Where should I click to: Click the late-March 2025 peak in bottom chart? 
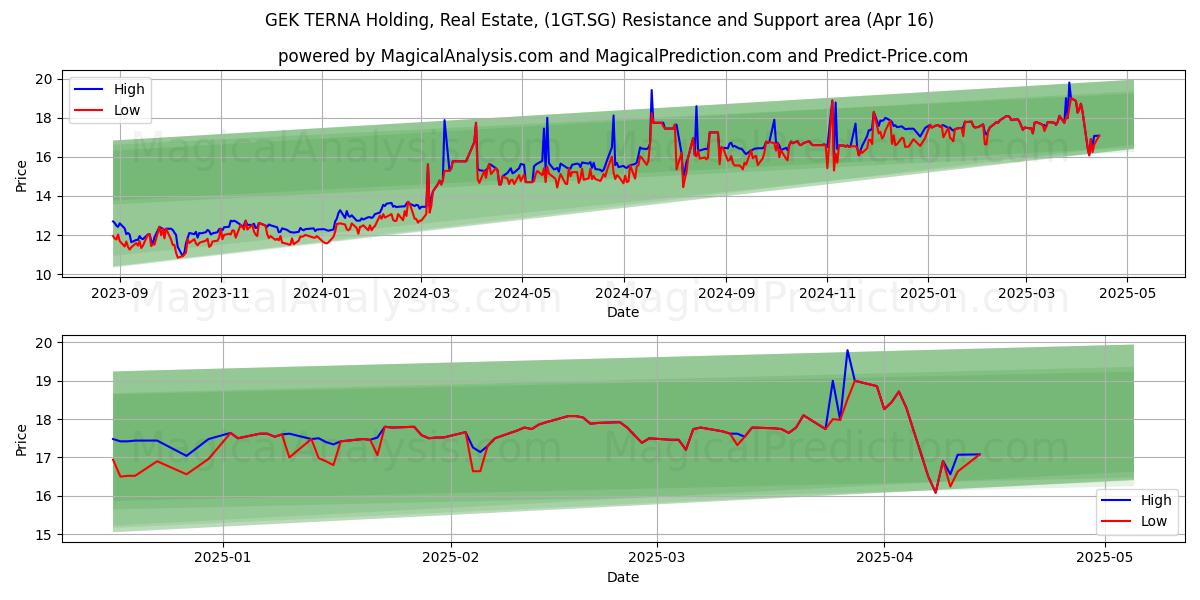(847, 350)
